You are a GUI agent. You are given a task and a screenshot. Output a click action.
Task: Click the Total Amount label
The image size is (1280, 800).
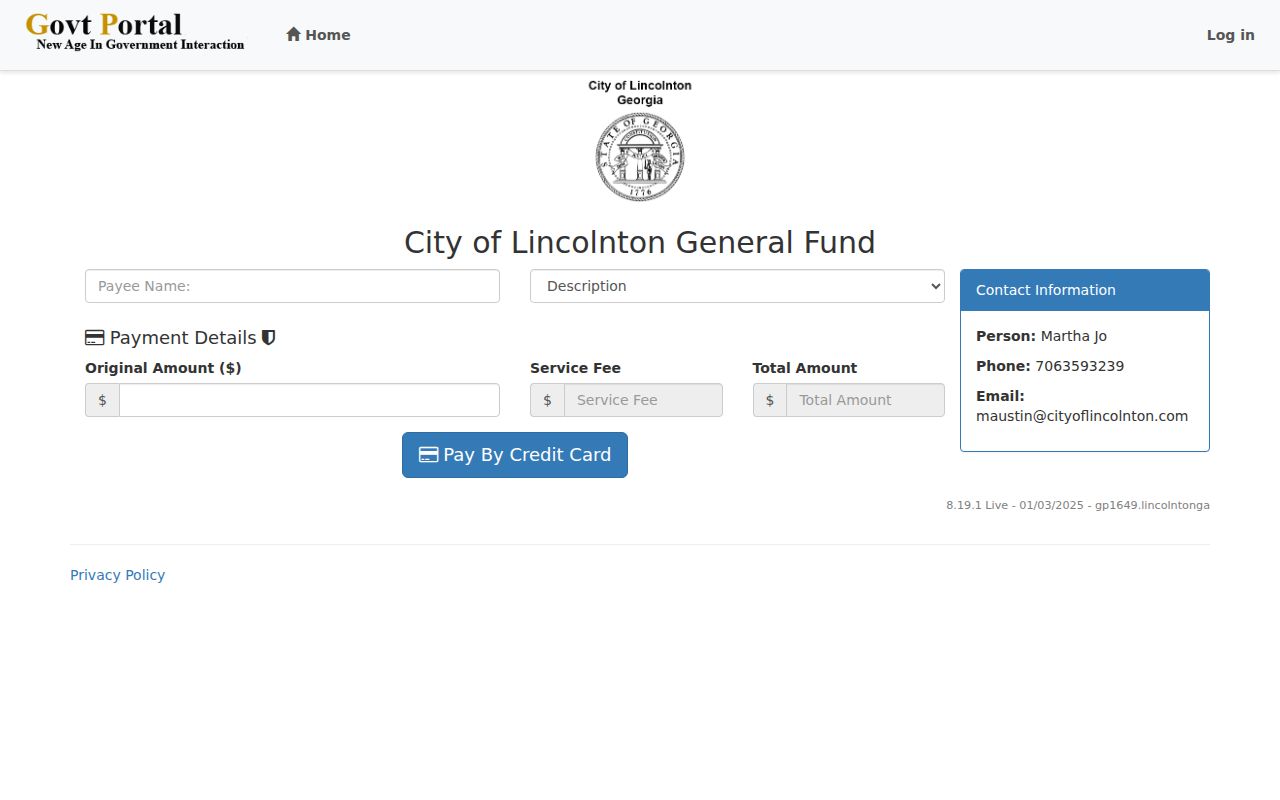(x=805, y=368)
